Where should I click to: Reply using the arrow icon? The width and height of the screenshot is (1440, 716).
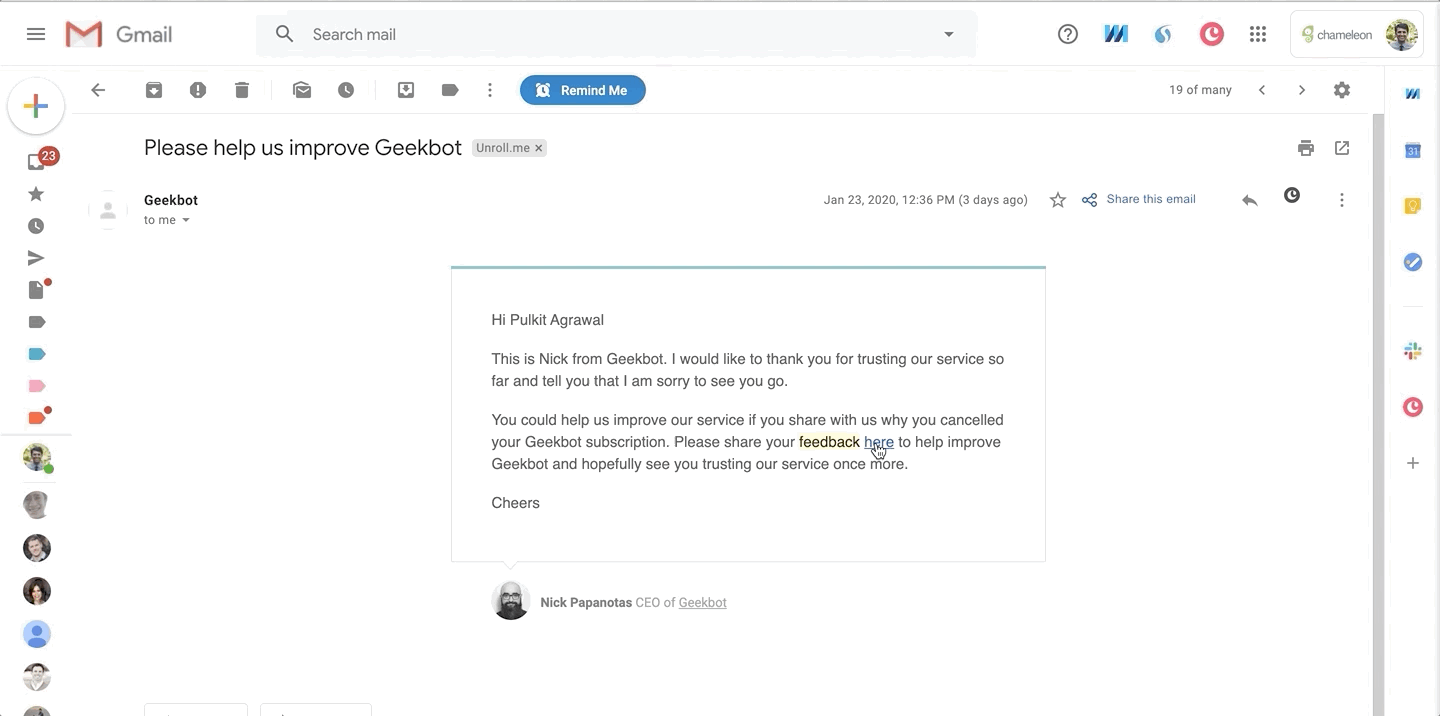(x=1249, y=200)
